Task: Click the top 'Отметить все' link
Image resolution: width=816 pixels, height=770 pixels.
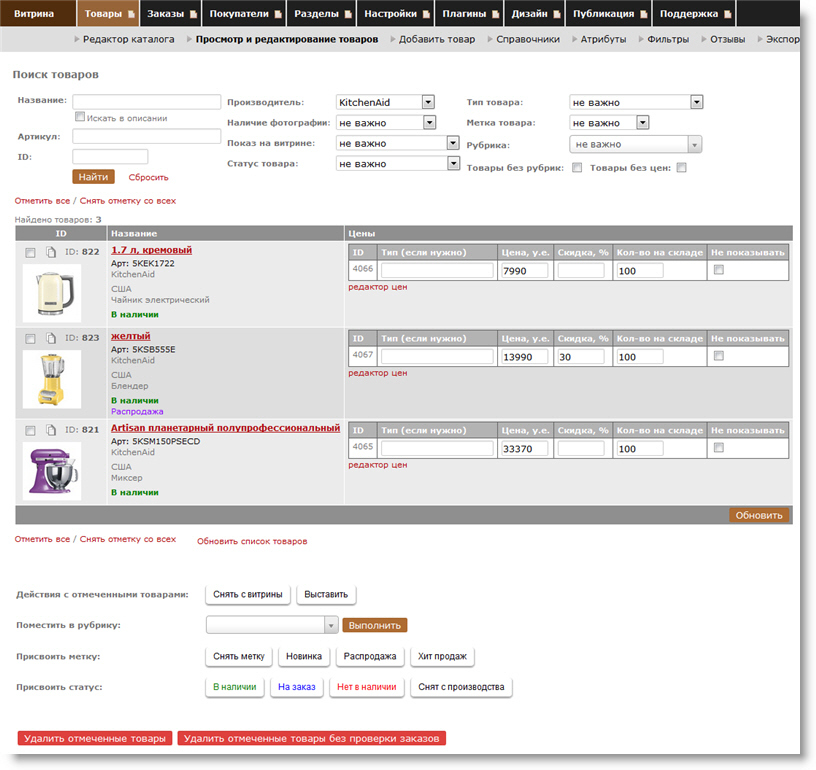Action: (42, 201)
